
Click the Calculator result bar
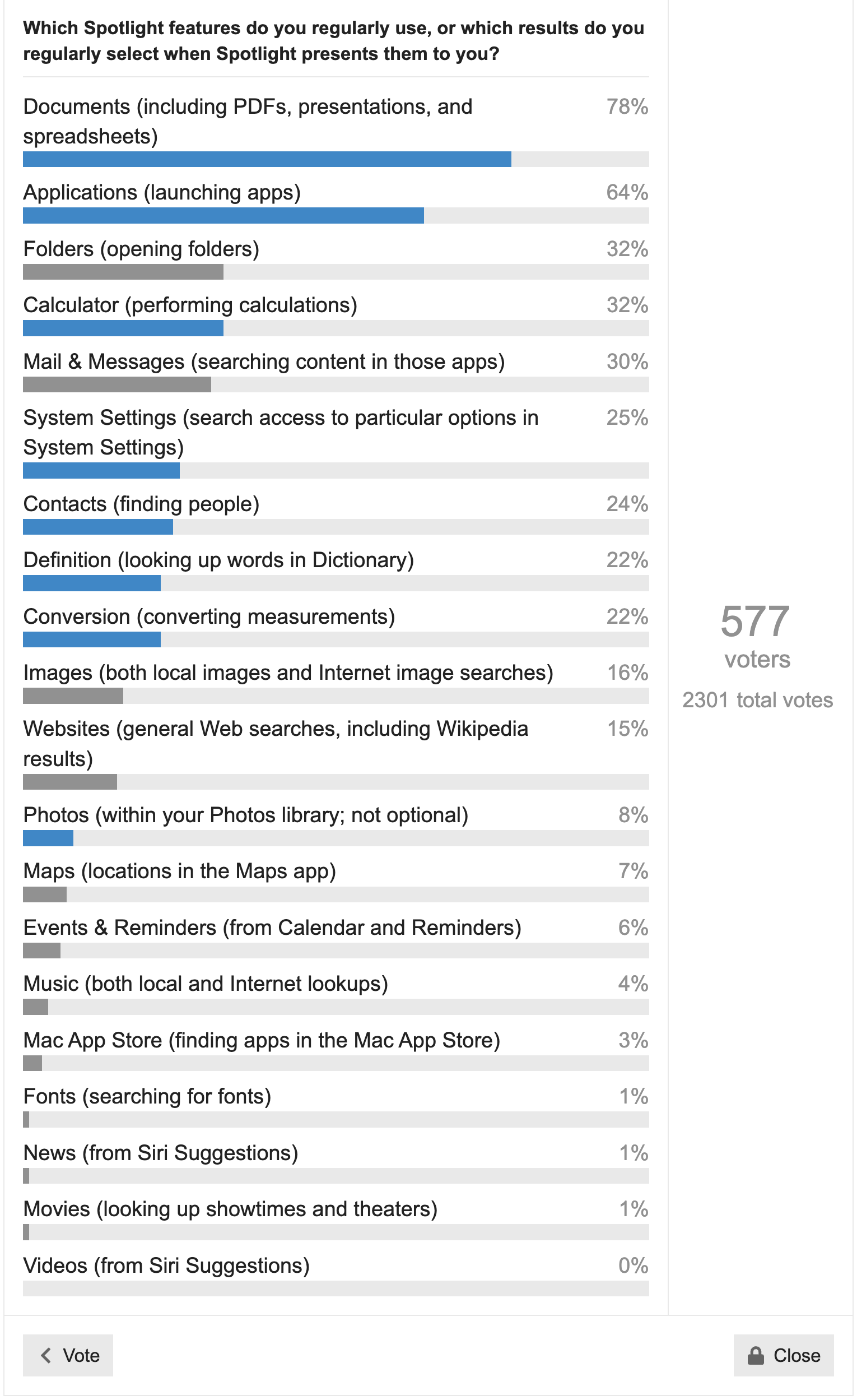click(336, 328)
